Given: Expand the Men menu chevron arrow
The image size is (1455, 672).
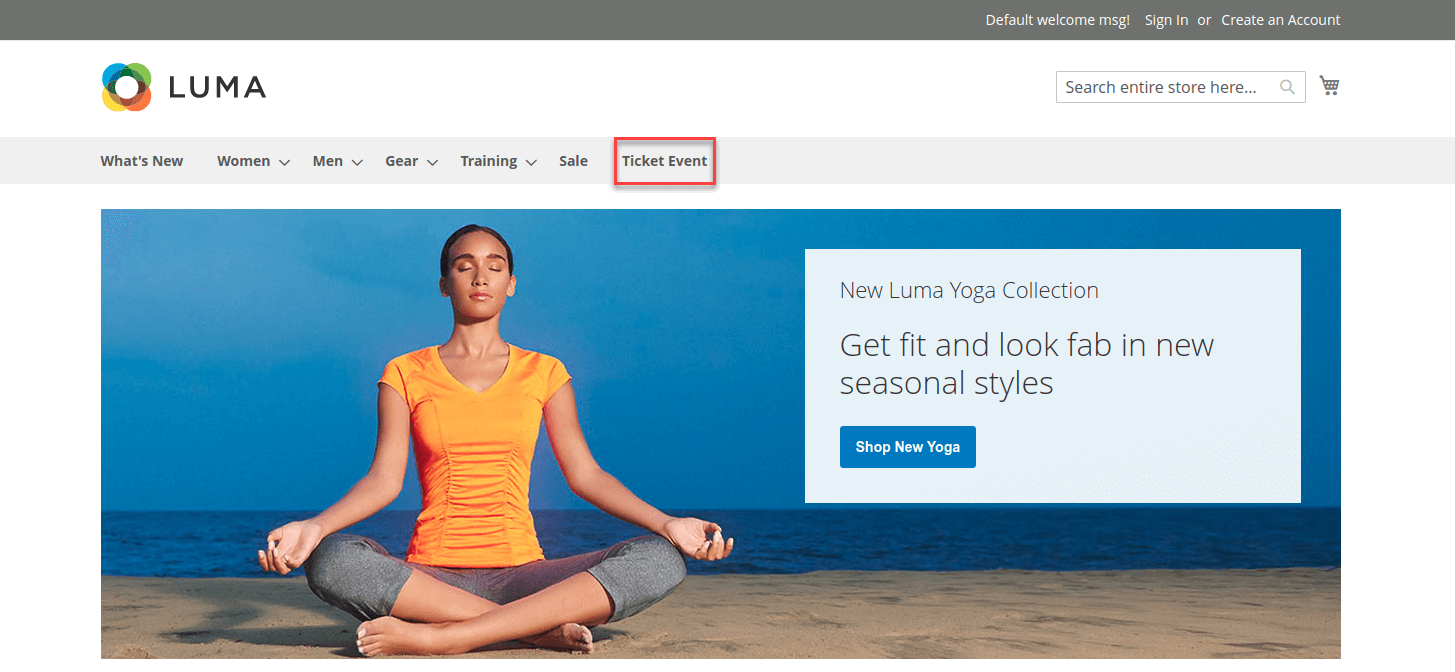Looking at the screenshot, I should click(357, 162).
